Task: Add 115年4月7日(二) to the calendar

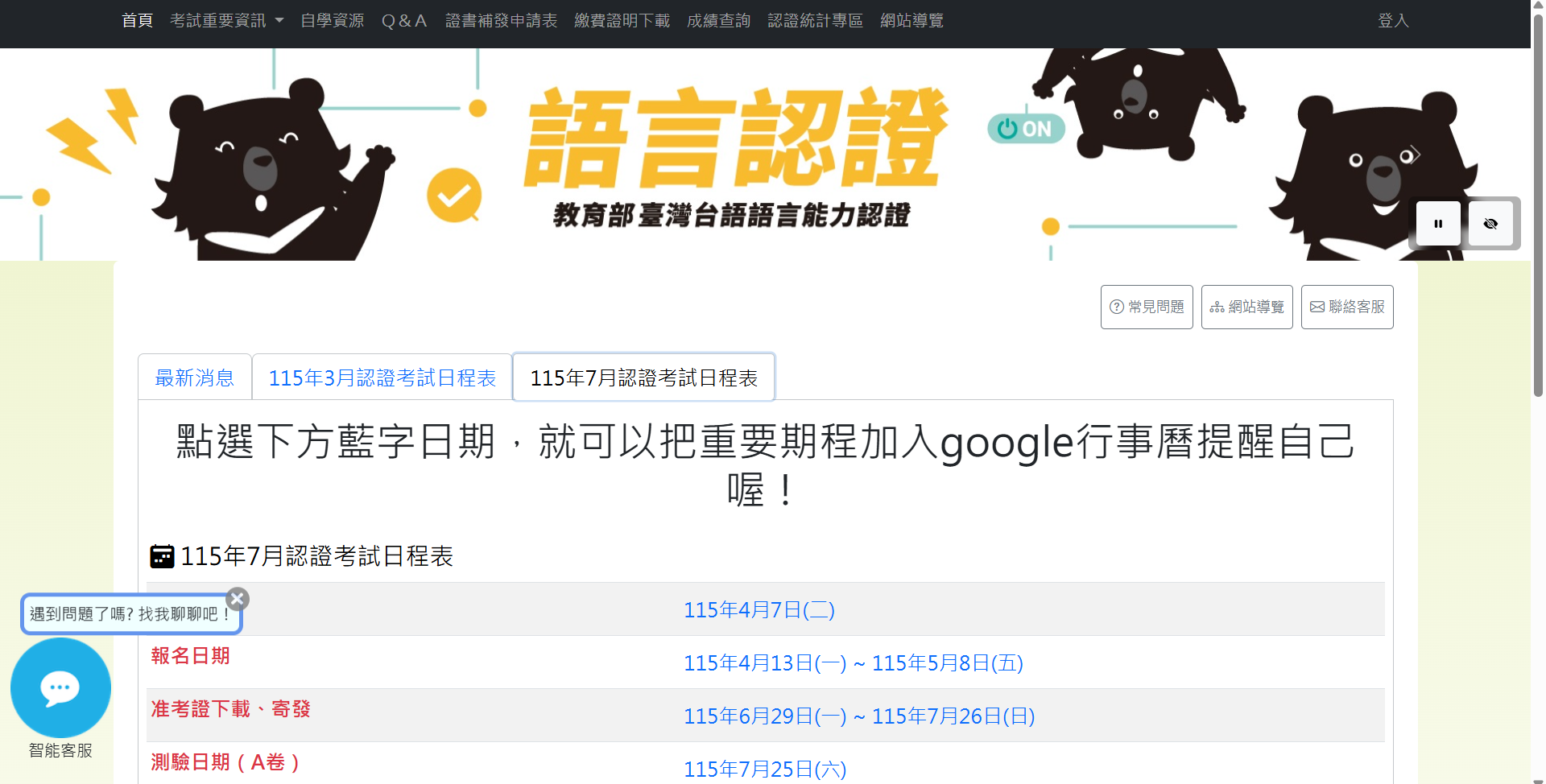Action: click(759, 610)
